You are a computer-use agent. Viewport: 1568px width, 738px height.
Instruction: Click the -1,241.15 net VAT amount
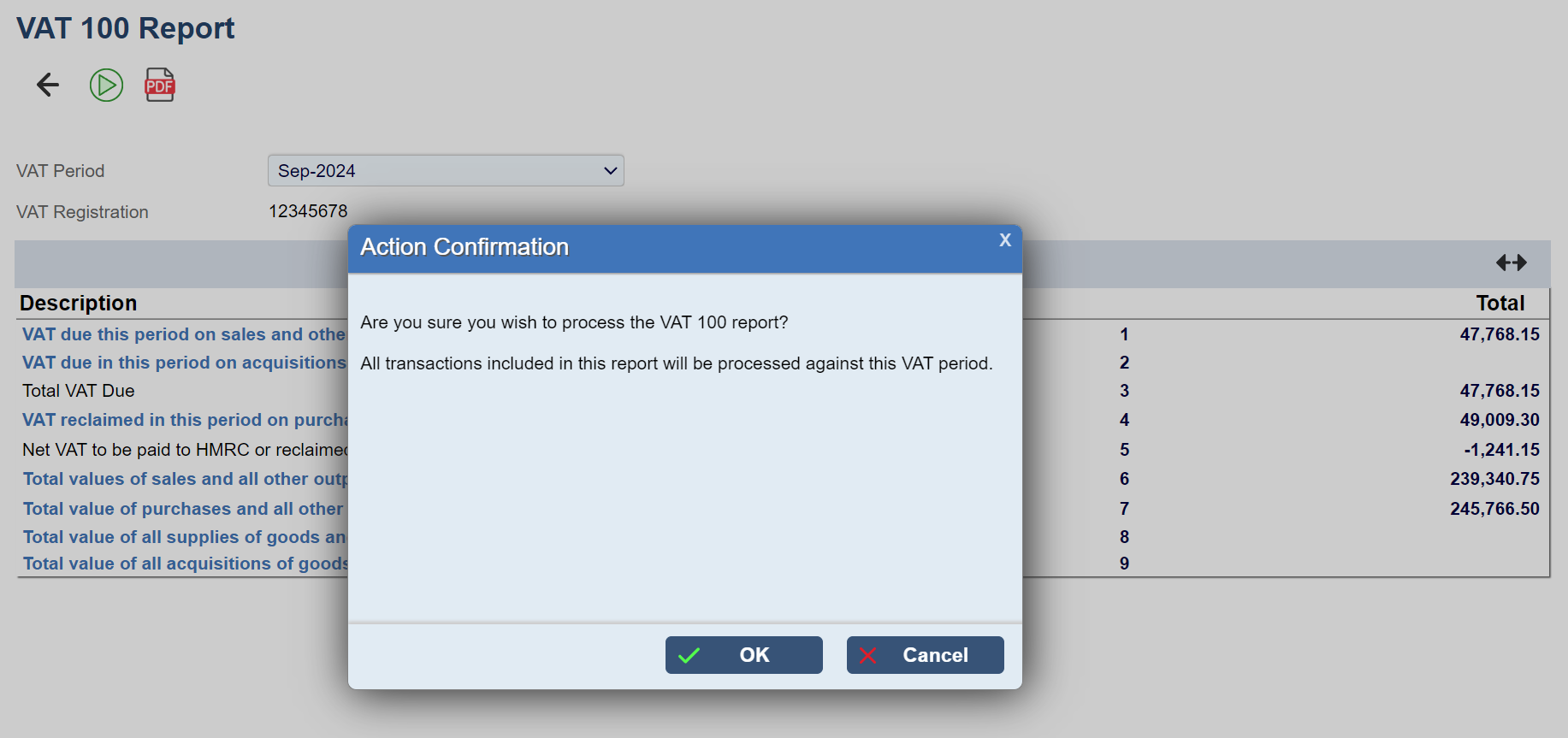click(x=1501, y=450)
